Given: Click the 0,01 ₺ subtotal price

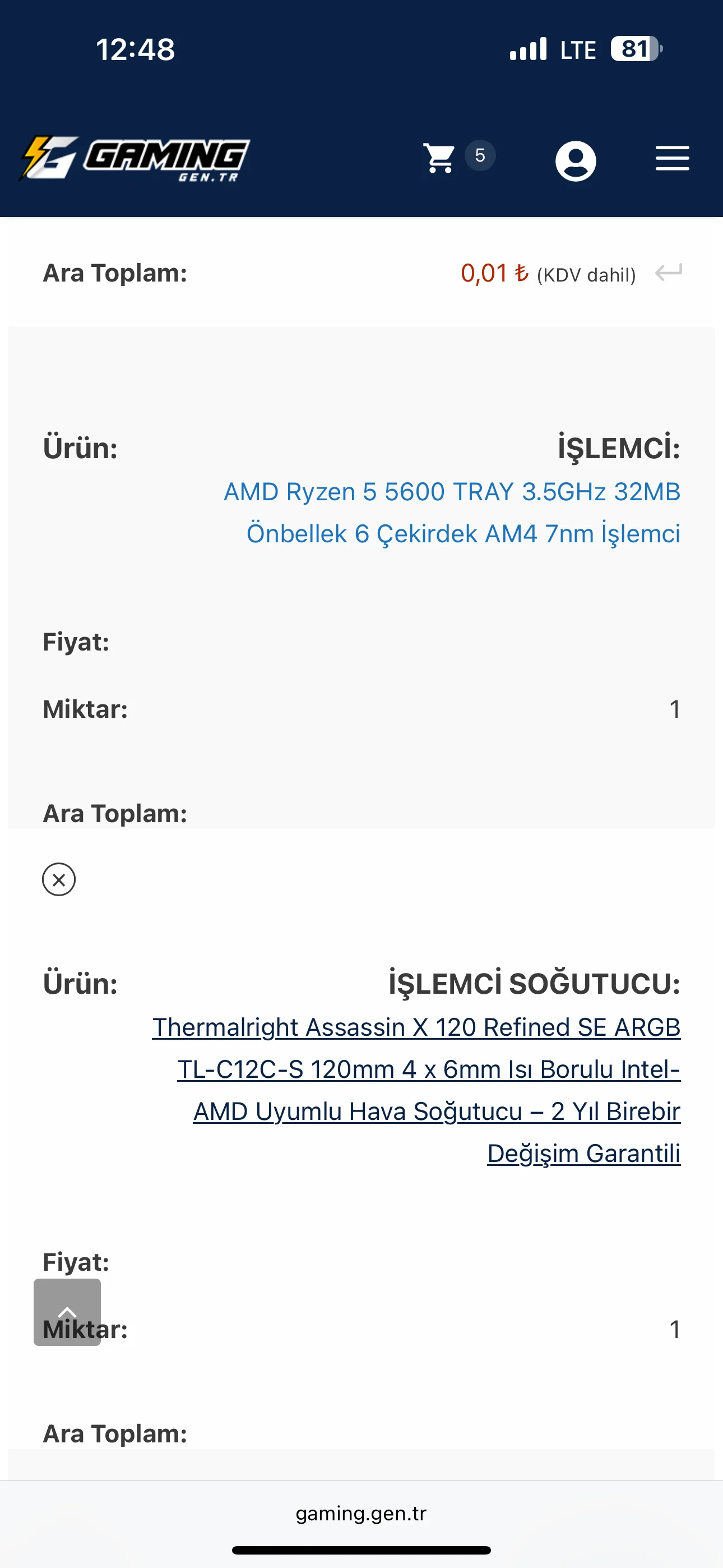Looking at the screenshot, I should coord(494,273).
